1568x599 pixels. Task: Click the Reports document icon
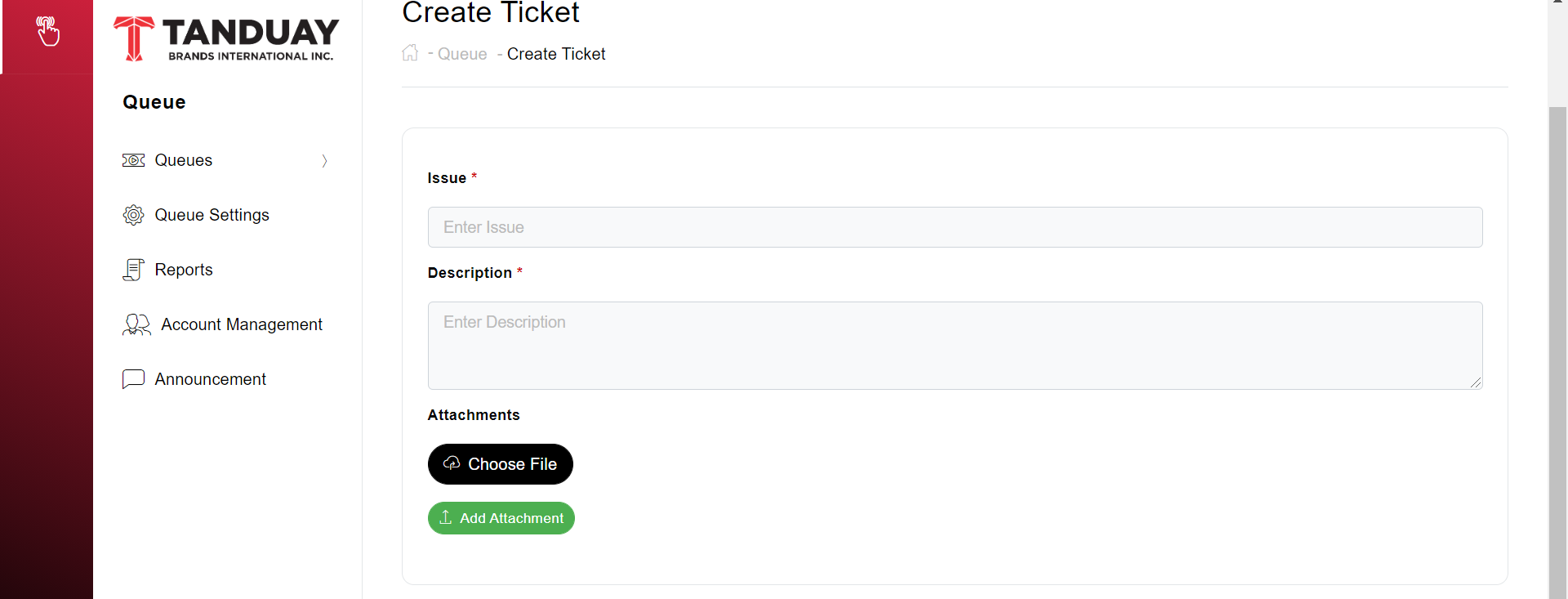click(x=133, y=270)
